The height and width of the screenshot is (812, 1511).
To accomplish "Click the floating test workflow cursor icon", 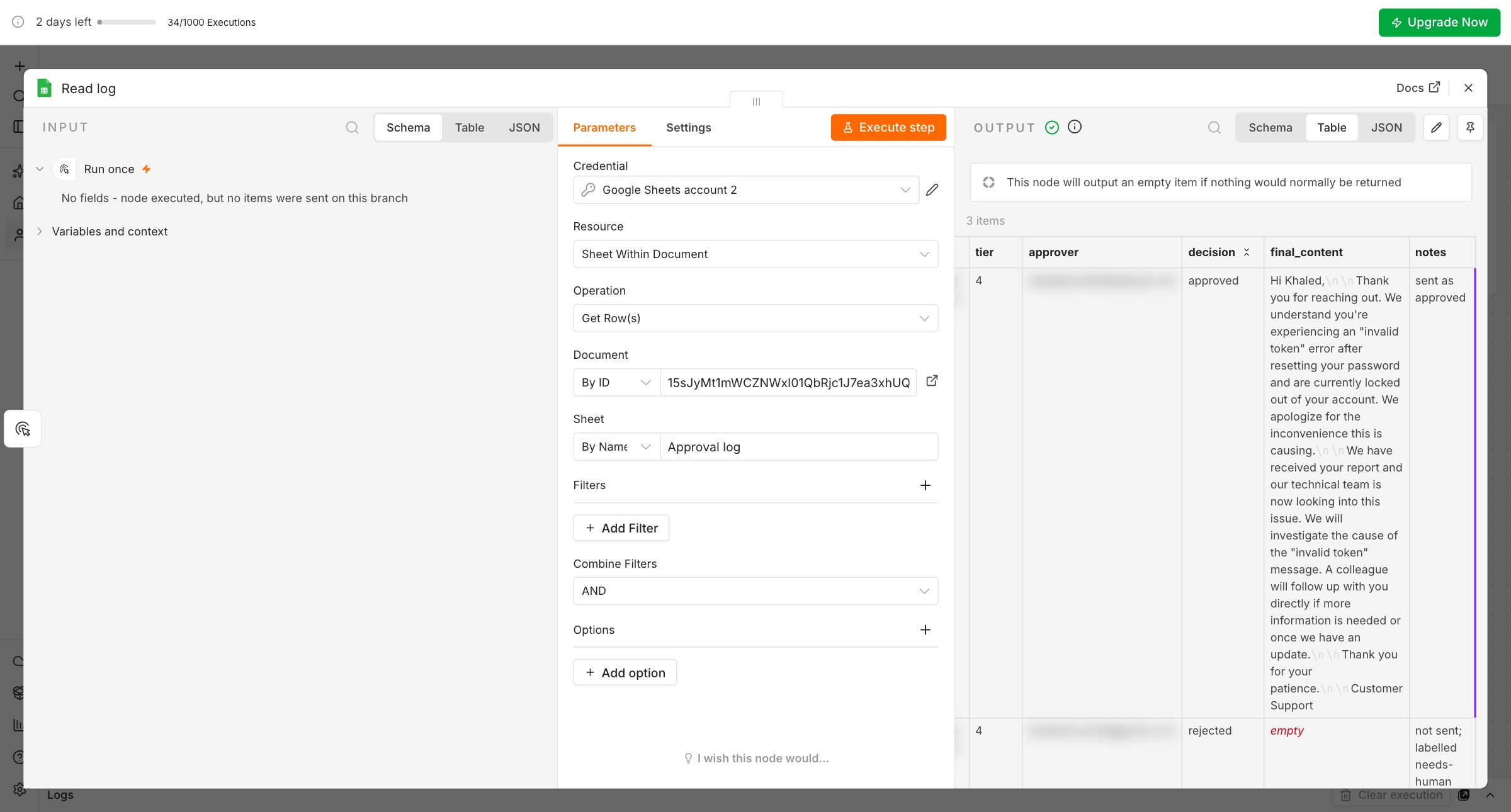I will [23, 429].
